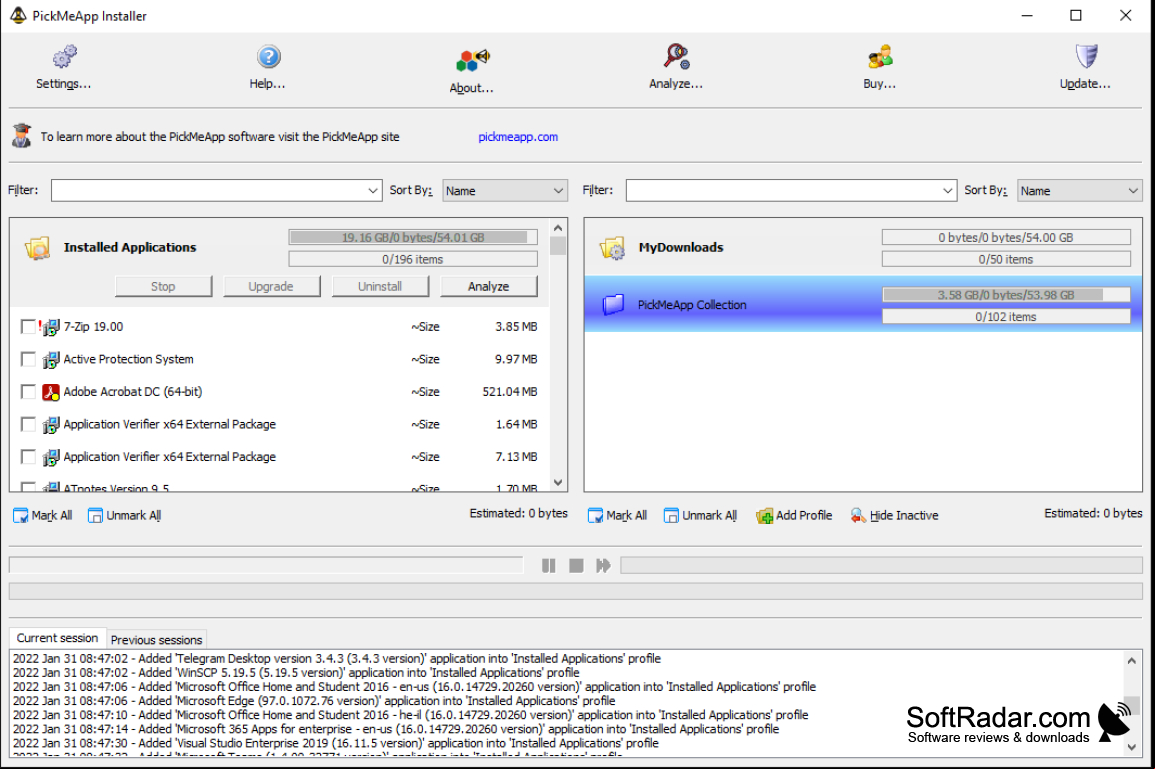1155x769 pixels.
Task: Check the 7-Zip 19.00 checkbox
Action: (x=28, y=327)
